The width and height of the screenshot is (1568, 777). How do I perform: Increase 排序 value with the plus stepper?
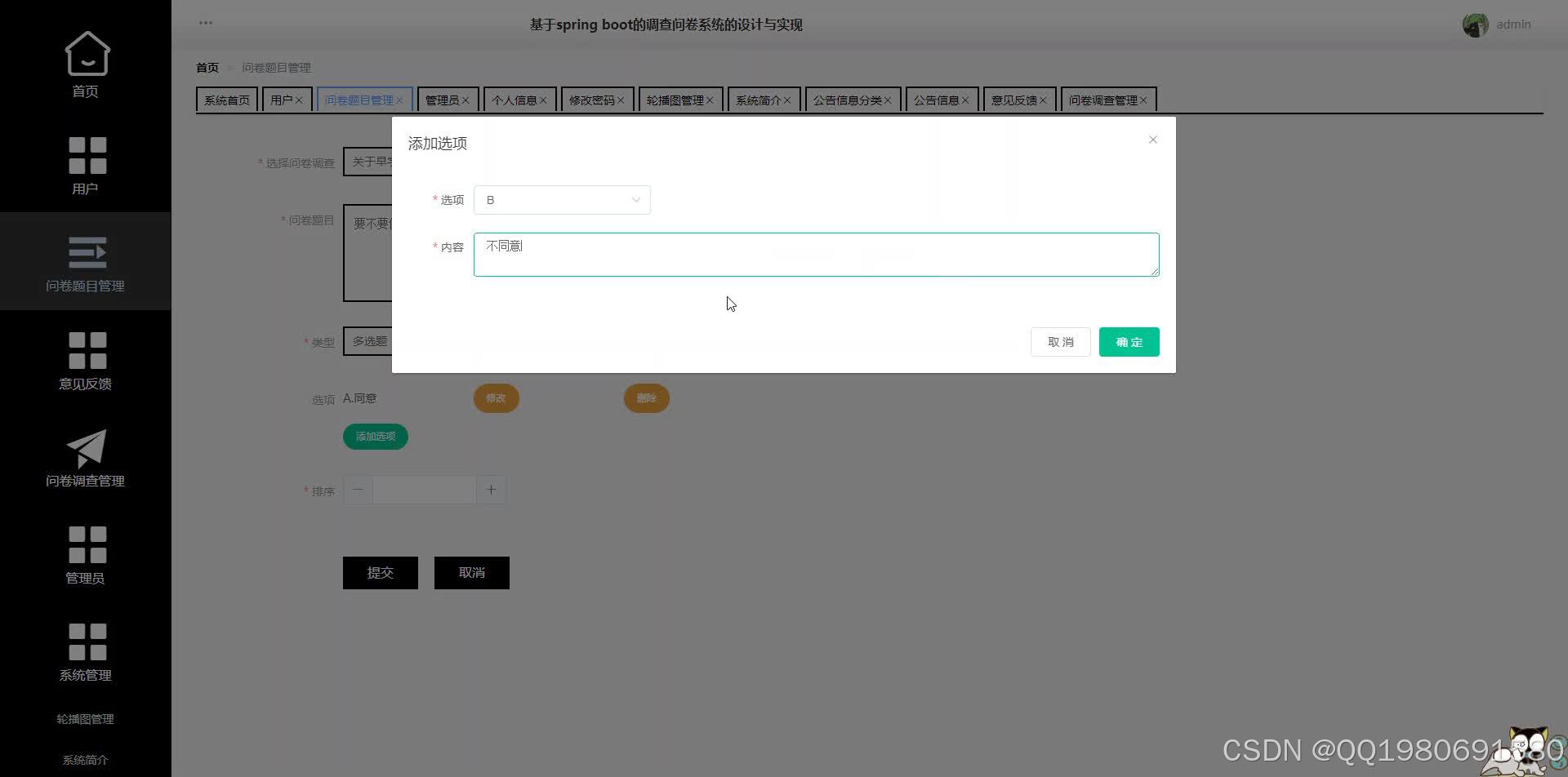pyautogui.click(x=491, y=489)
